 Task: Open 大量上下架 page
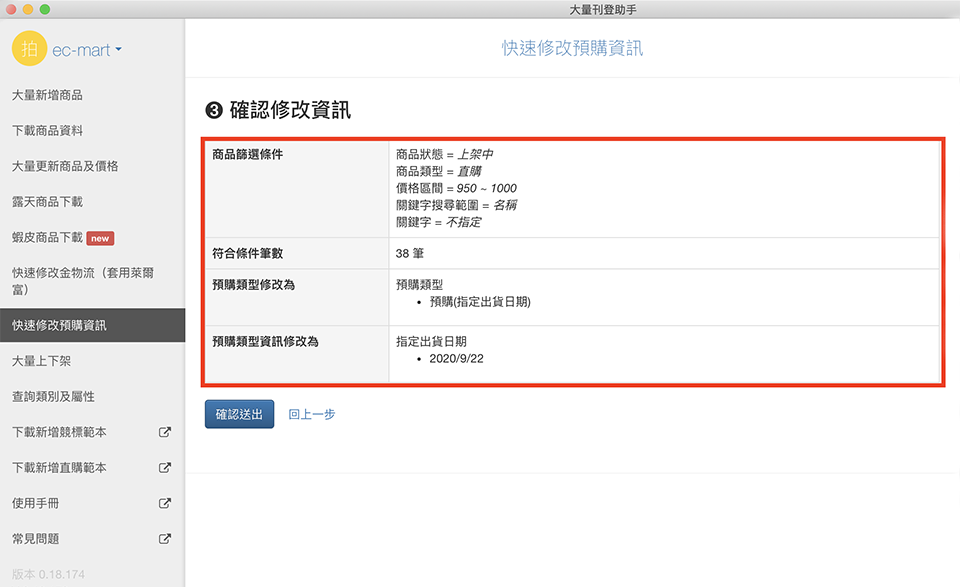point(41,361)
